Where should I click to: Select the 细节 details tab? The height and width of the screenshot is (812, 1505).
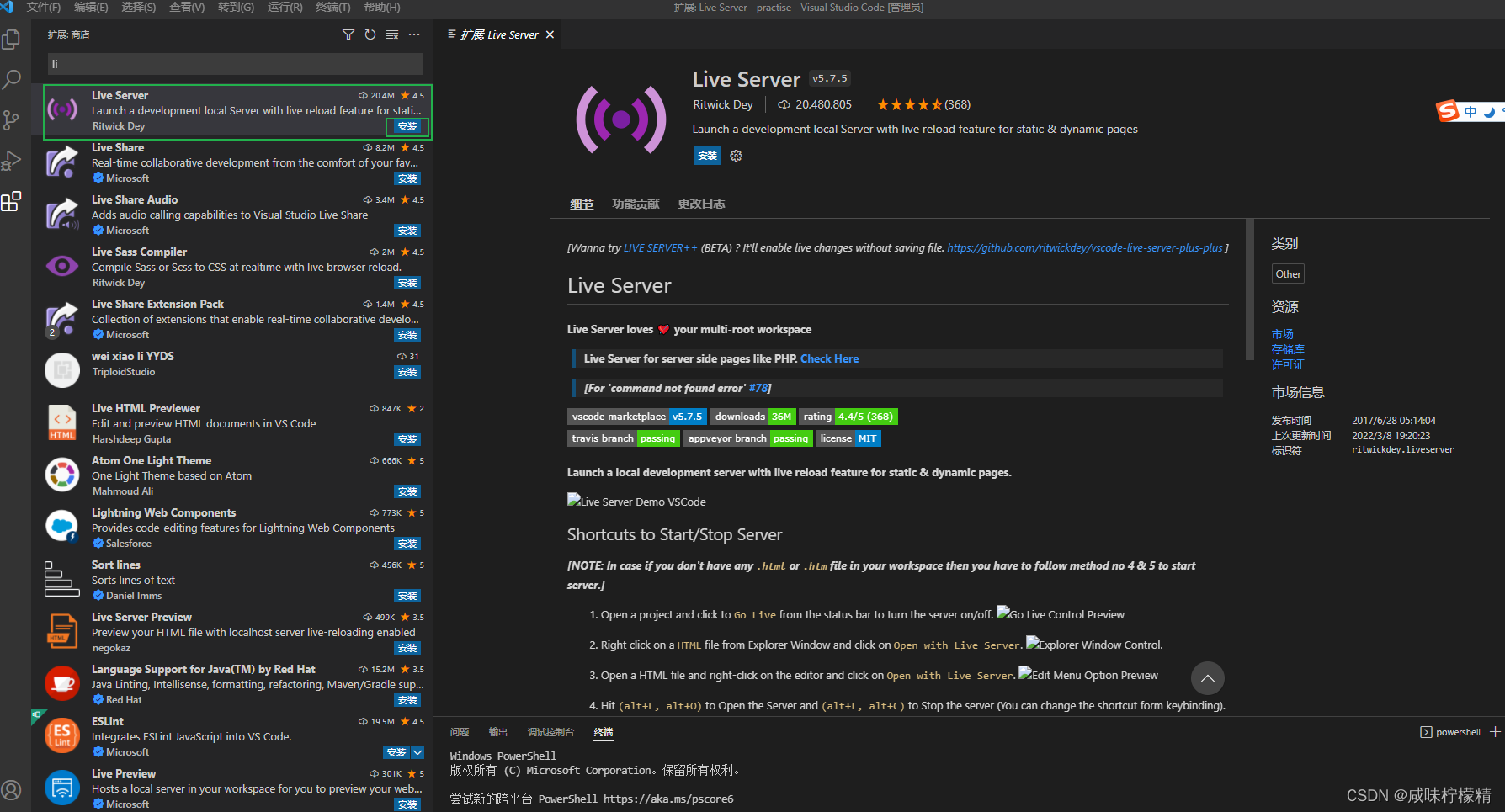[582, 204]
